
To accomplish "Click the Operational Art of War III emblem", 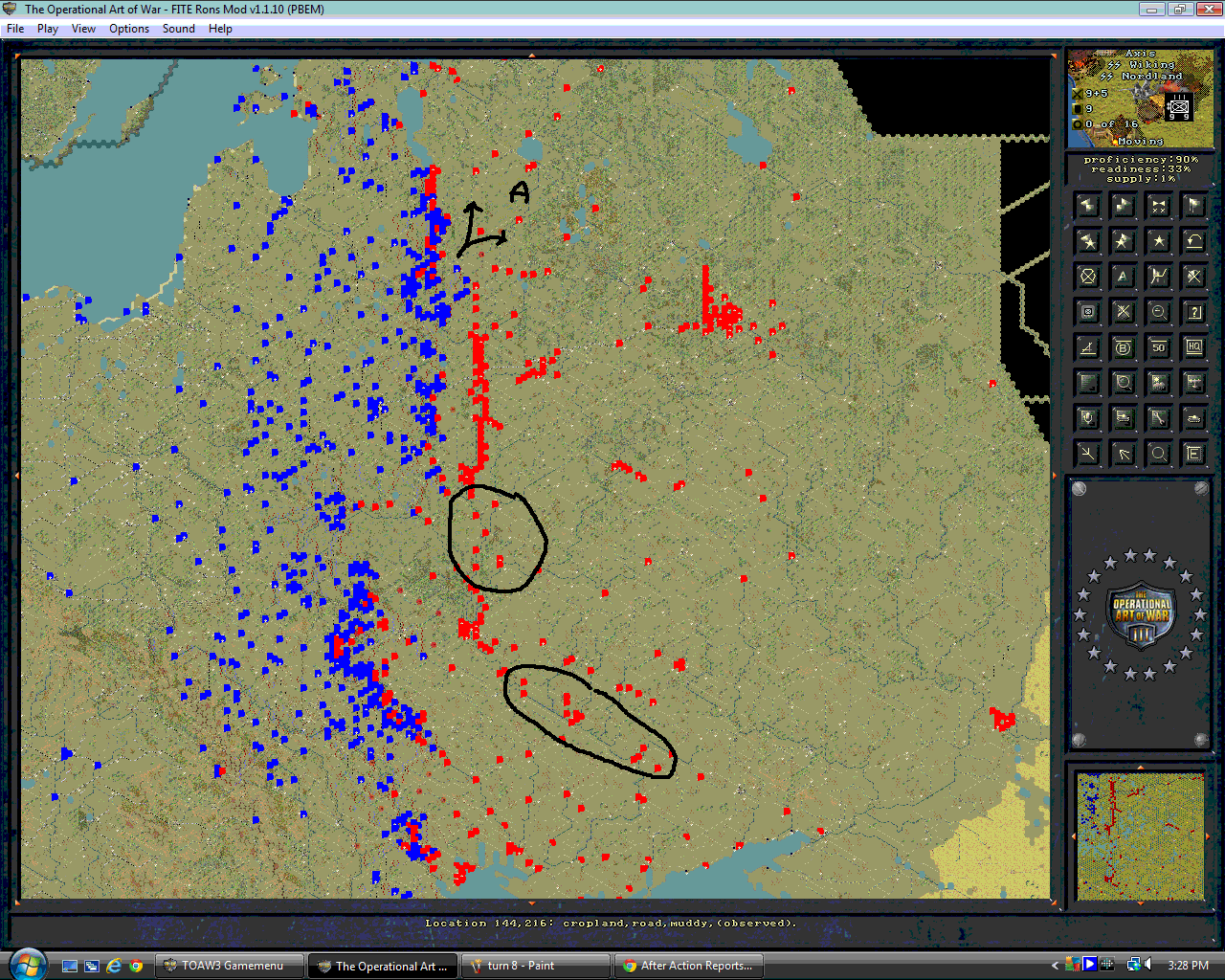I will point(1141,617).
